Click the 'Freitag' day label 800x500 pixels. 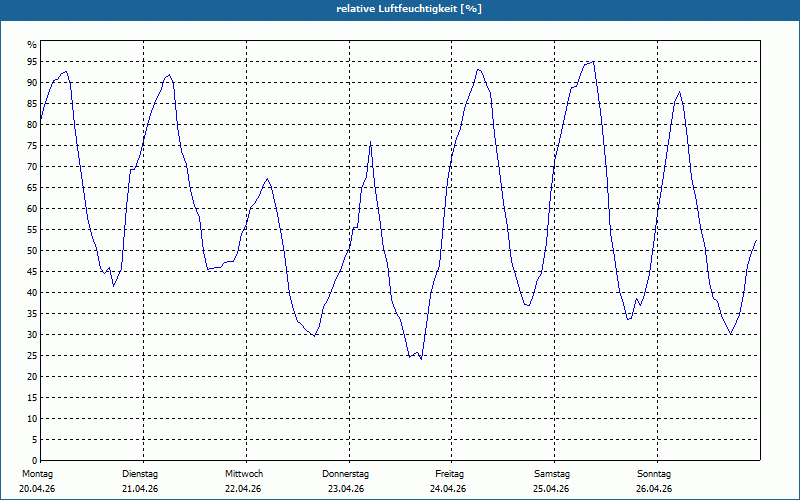(449, 474)
